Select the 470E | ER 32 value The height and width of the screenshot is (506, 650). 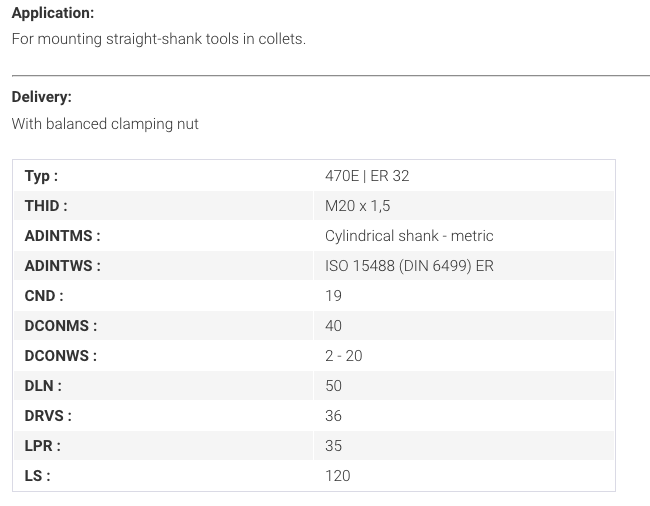pos(367,176)
